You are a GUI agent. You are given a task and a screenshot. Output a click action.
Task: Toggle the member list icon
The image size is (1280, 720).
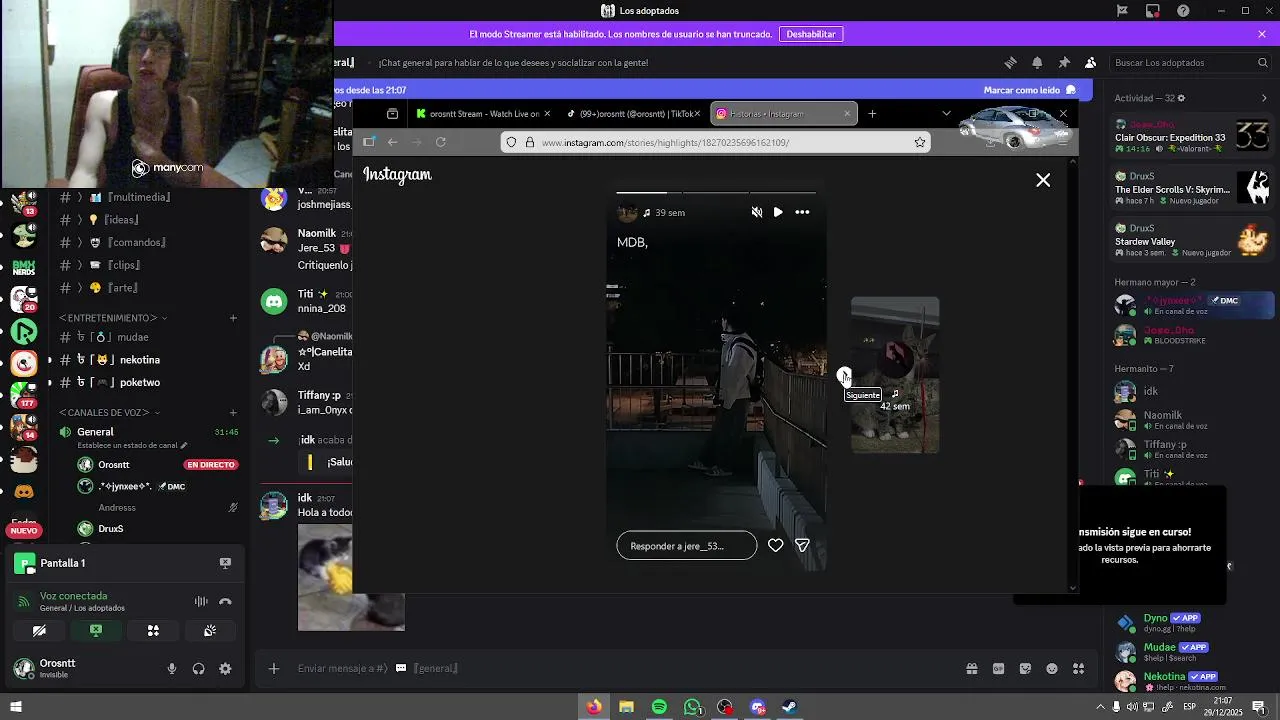tap(1091, 62)
